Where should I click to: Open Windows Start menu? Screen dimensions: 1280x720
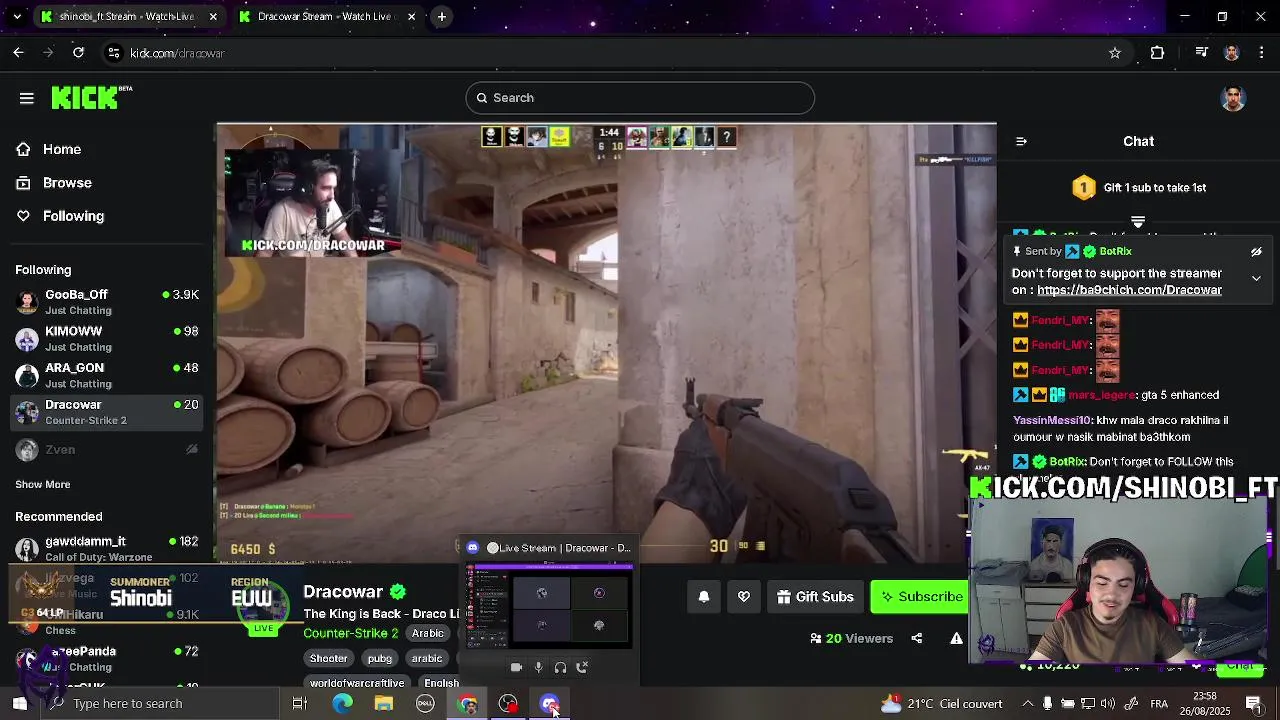(20, 703)
